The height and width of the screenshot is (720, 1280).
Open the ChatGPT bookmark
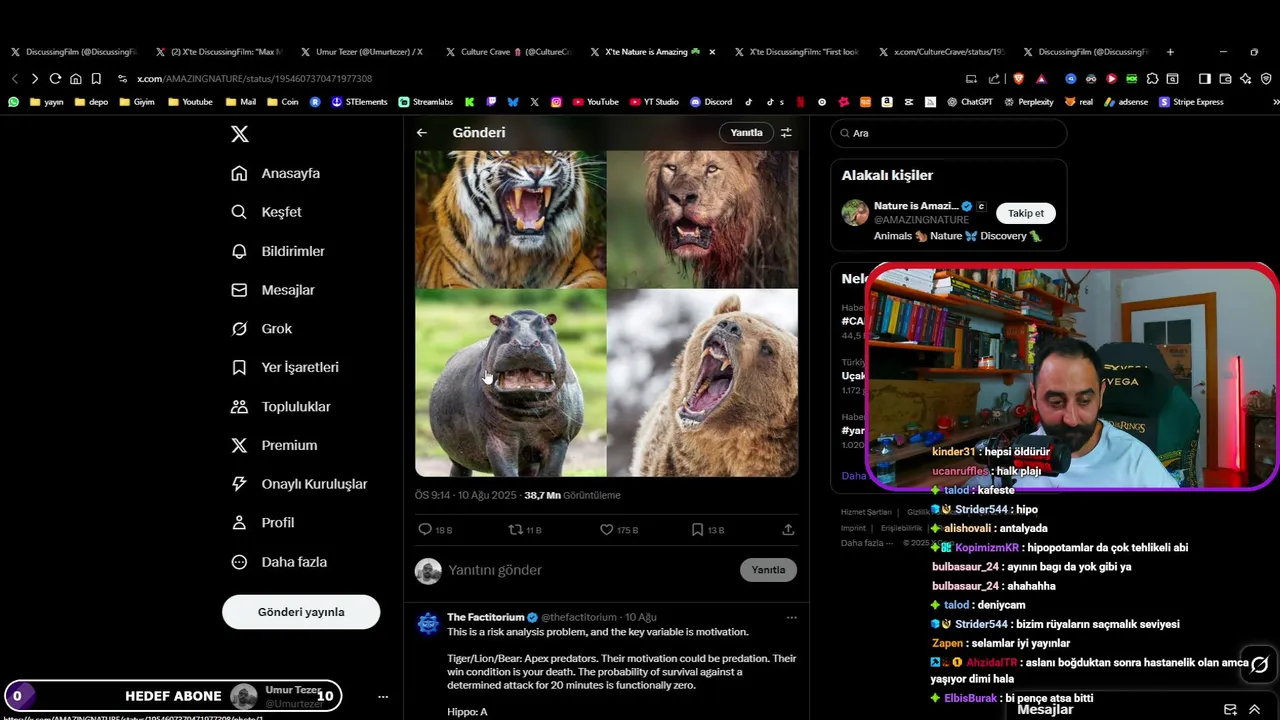click(x=969, y=102)
